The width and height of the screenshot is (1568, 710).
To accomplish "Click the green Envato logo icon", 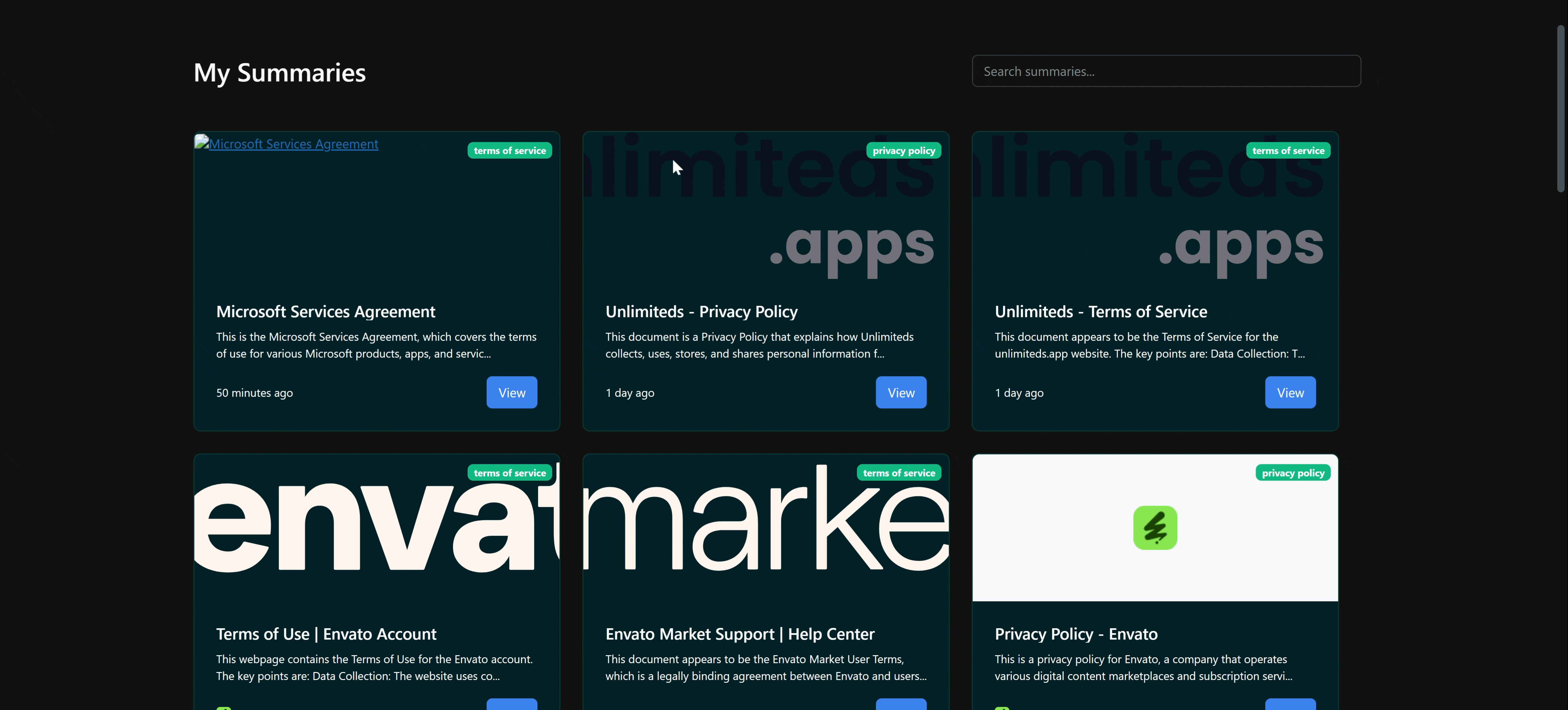I will tap(1155, 528).
